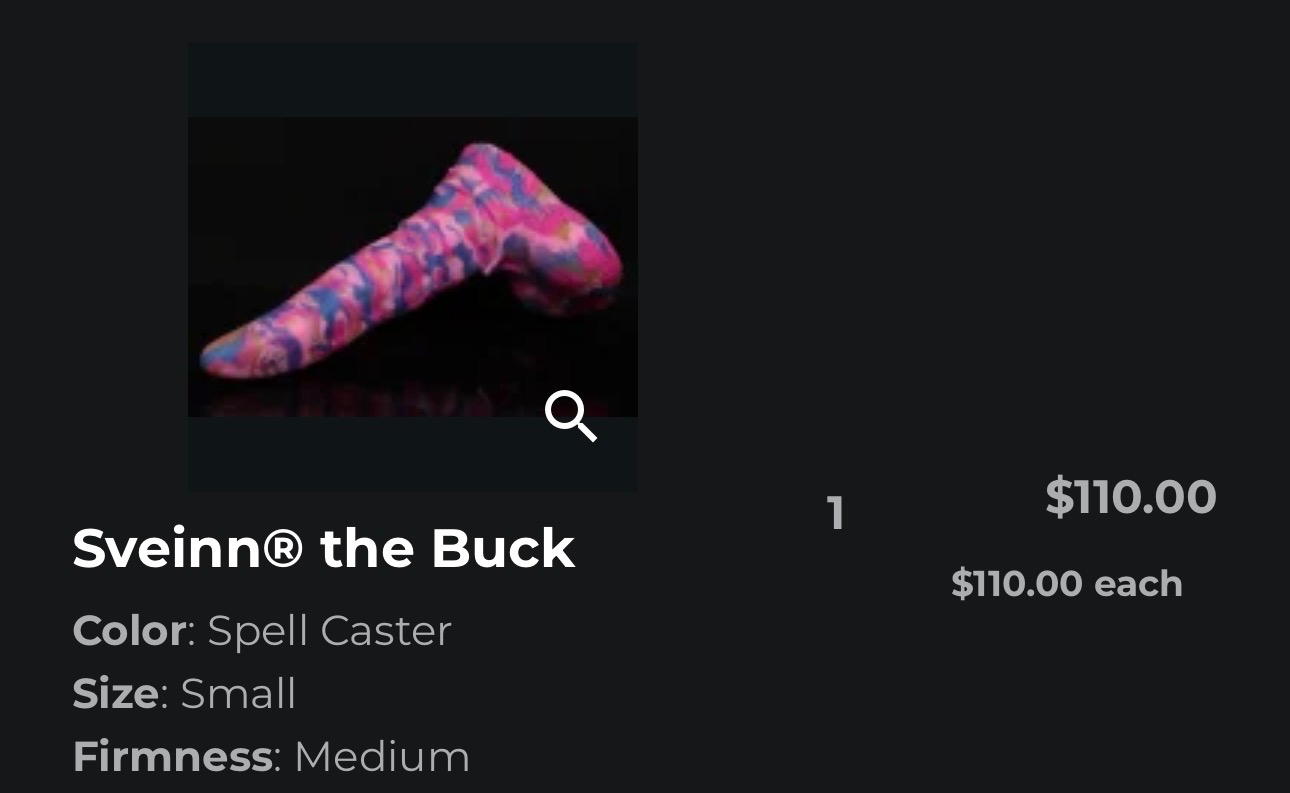
Task: Click the registered trademark symbol in title
Action: (282, 548)
